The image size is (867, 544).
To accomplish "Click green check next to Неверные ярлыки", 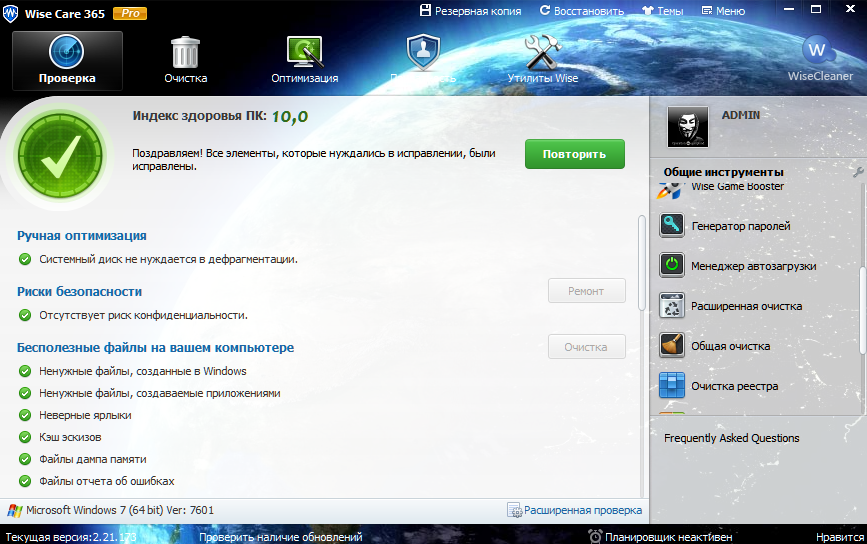I will click(25, 415).
